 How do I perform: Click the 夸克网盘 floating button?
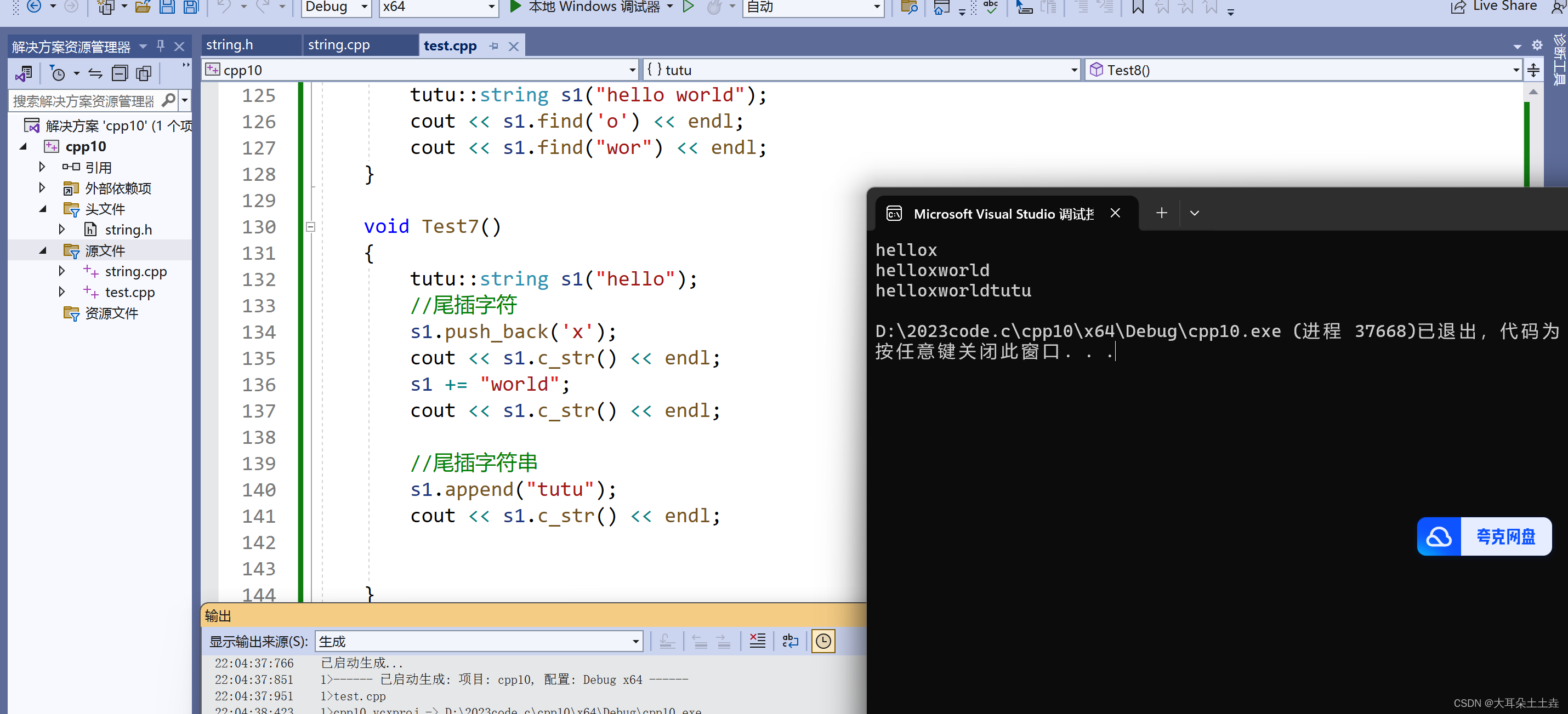1484,536
